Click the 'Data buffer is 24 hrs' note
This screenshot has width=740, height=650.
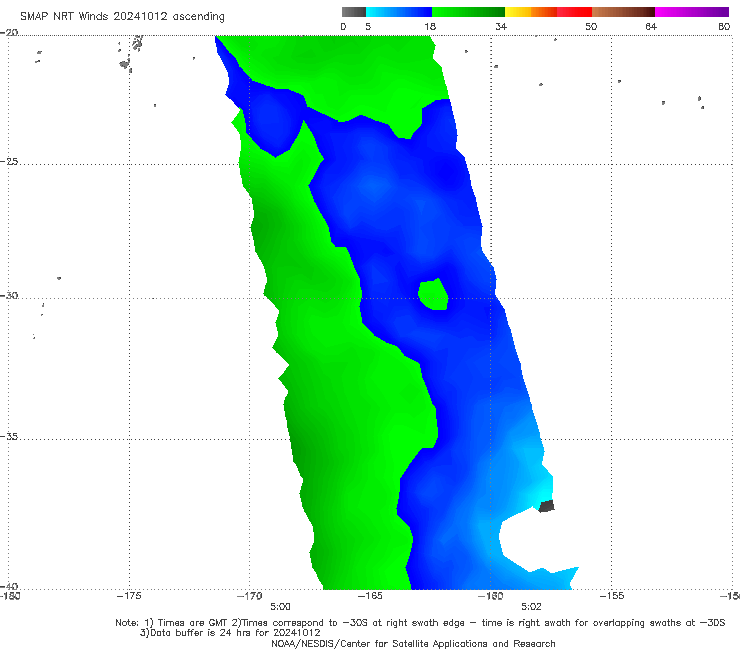tap(230, 633)
